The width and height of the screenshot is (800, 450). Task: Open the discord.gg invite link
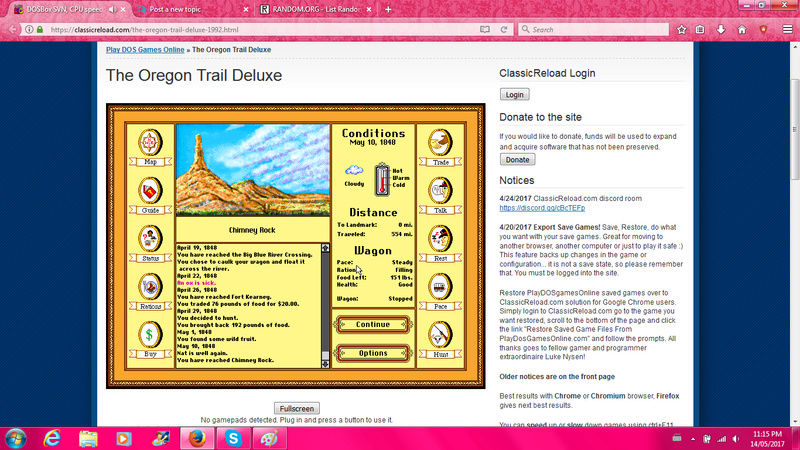coord(542,208)
